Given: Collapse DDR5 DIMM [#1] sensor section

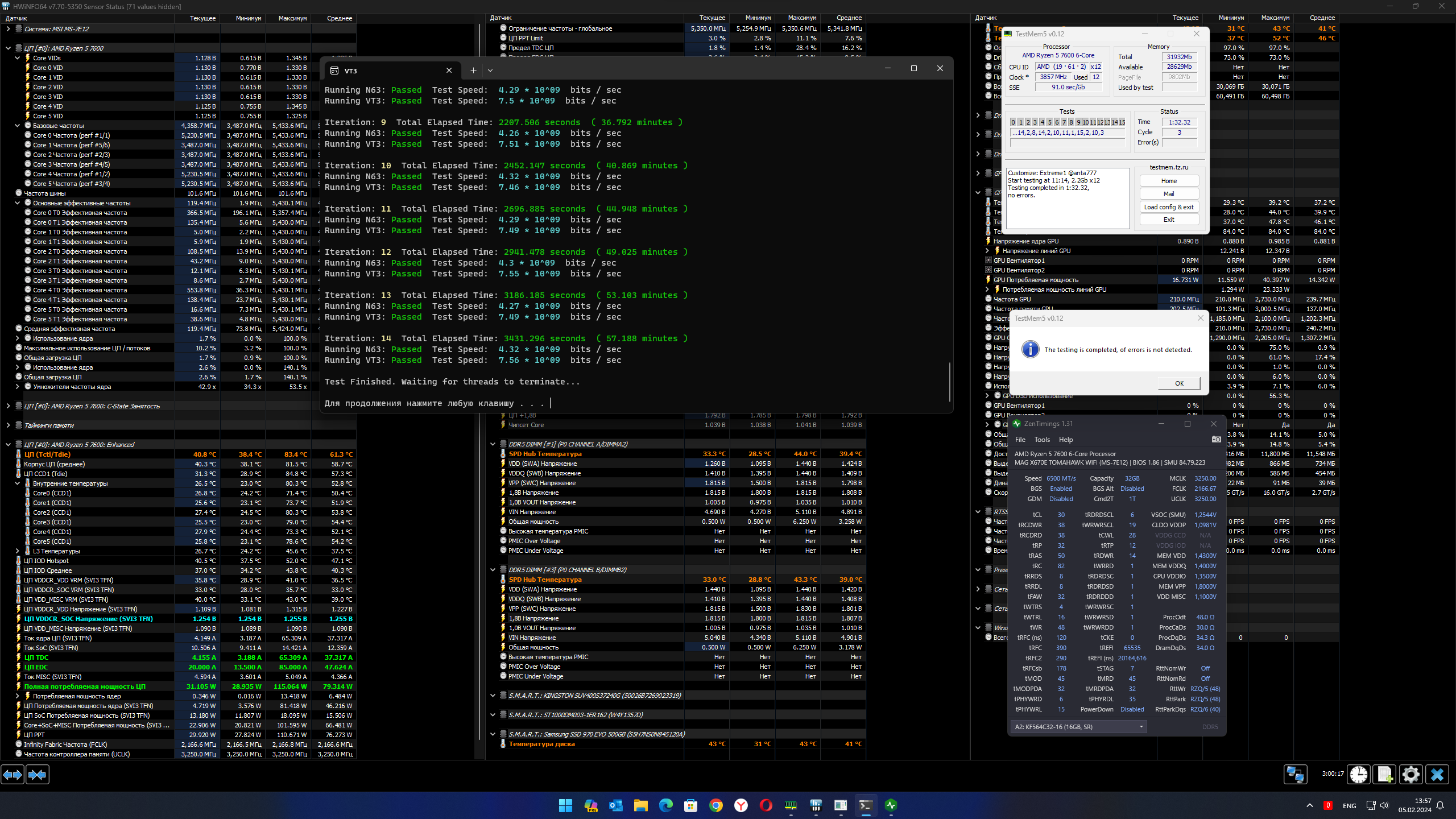Looking at the screenshot, I should (x=493, y=444).
